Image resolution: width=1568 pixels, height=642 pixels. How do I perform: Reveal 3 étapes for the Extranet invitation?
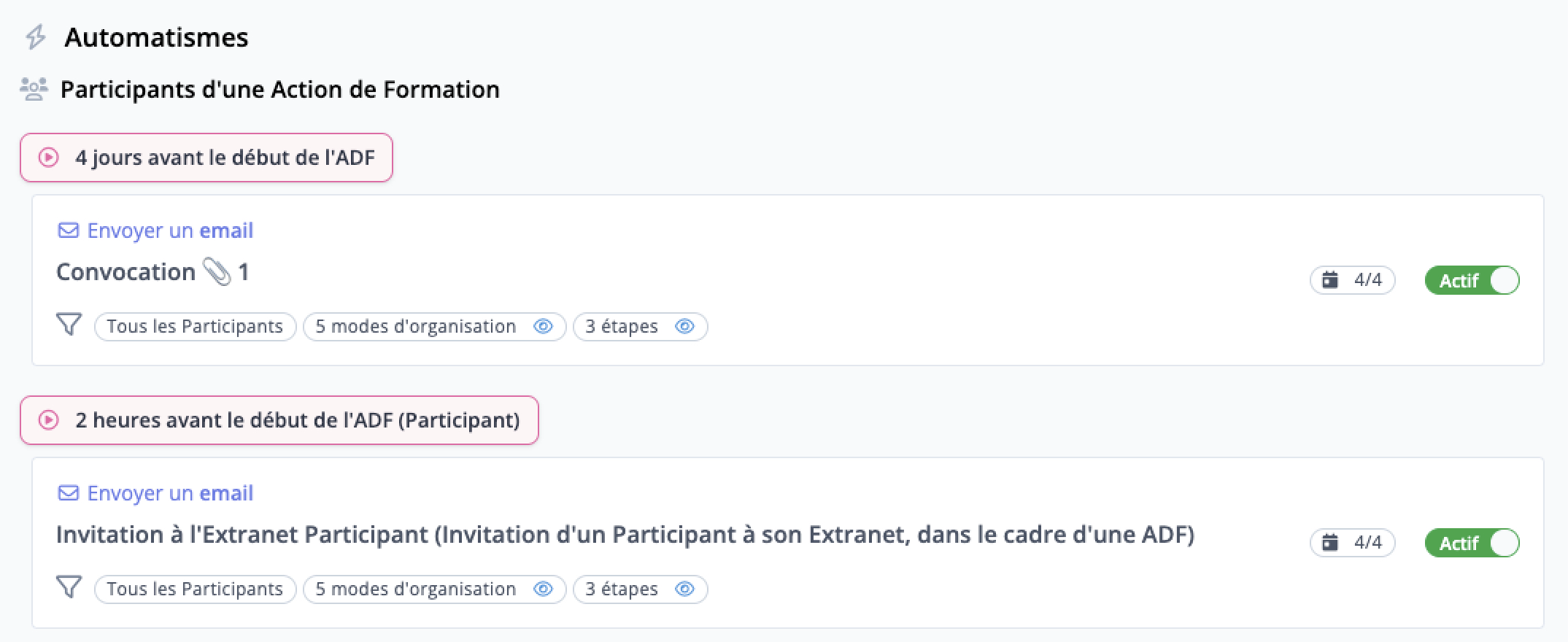pos(684,589)
